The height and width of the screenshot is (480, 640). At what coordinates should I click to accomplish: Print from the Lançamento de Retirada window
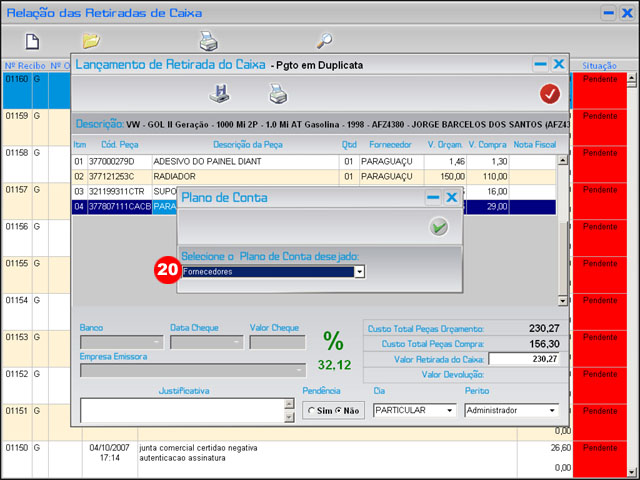tap(277, 94)
